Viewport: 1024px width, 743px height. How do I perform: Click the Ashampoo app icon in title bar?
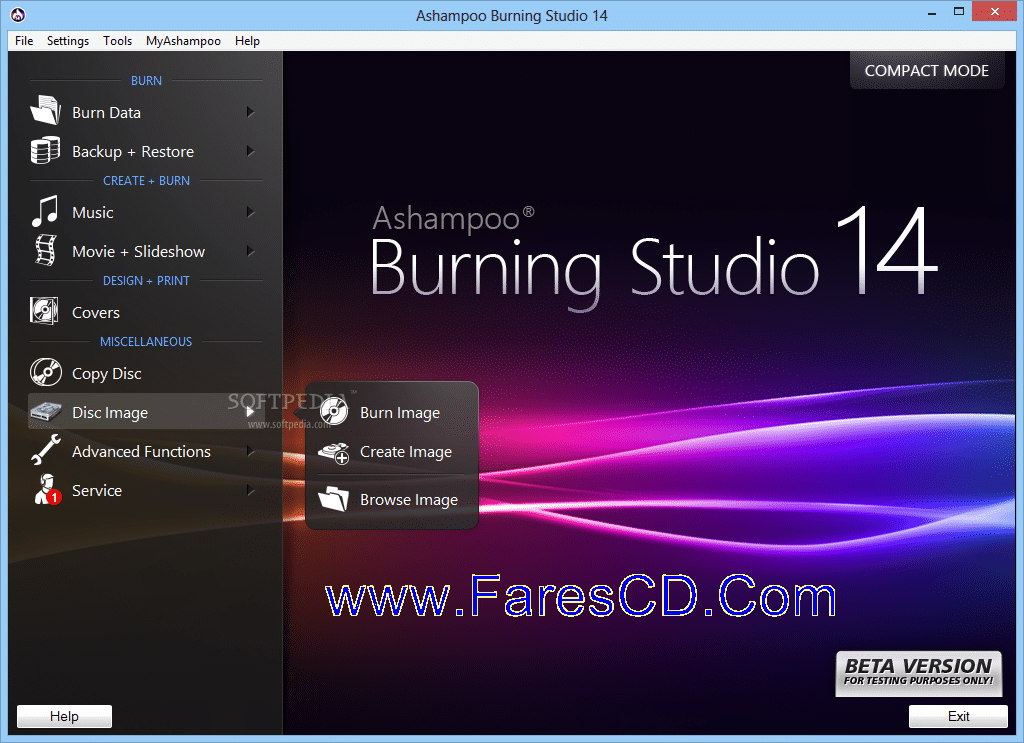(18, 14)
